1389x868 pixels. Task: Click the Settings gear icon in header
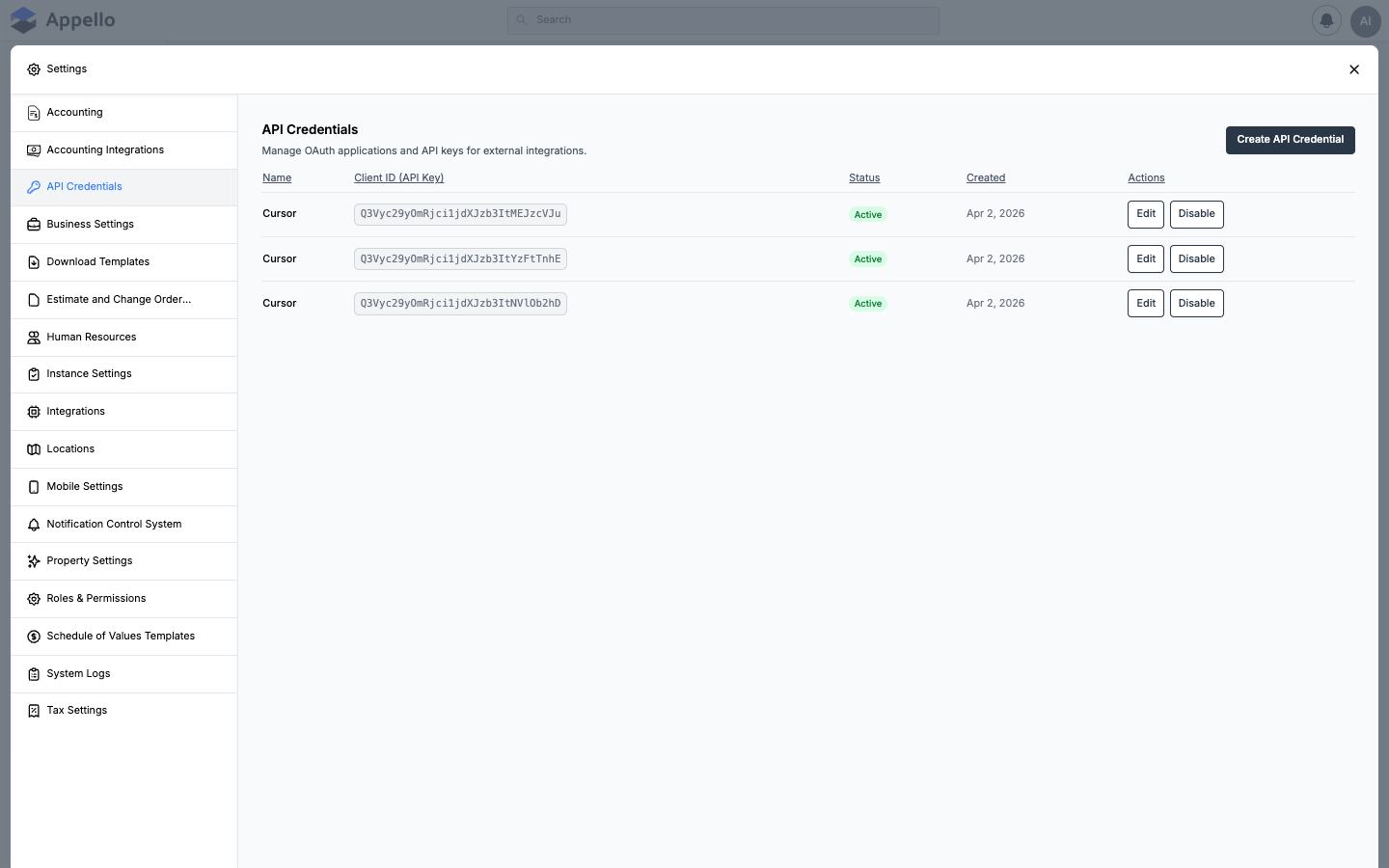[34, 69]
